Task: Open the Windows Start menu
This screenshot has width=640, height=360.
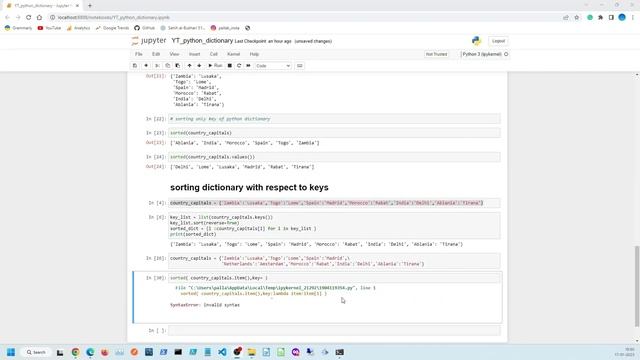Action: point(11,352)
